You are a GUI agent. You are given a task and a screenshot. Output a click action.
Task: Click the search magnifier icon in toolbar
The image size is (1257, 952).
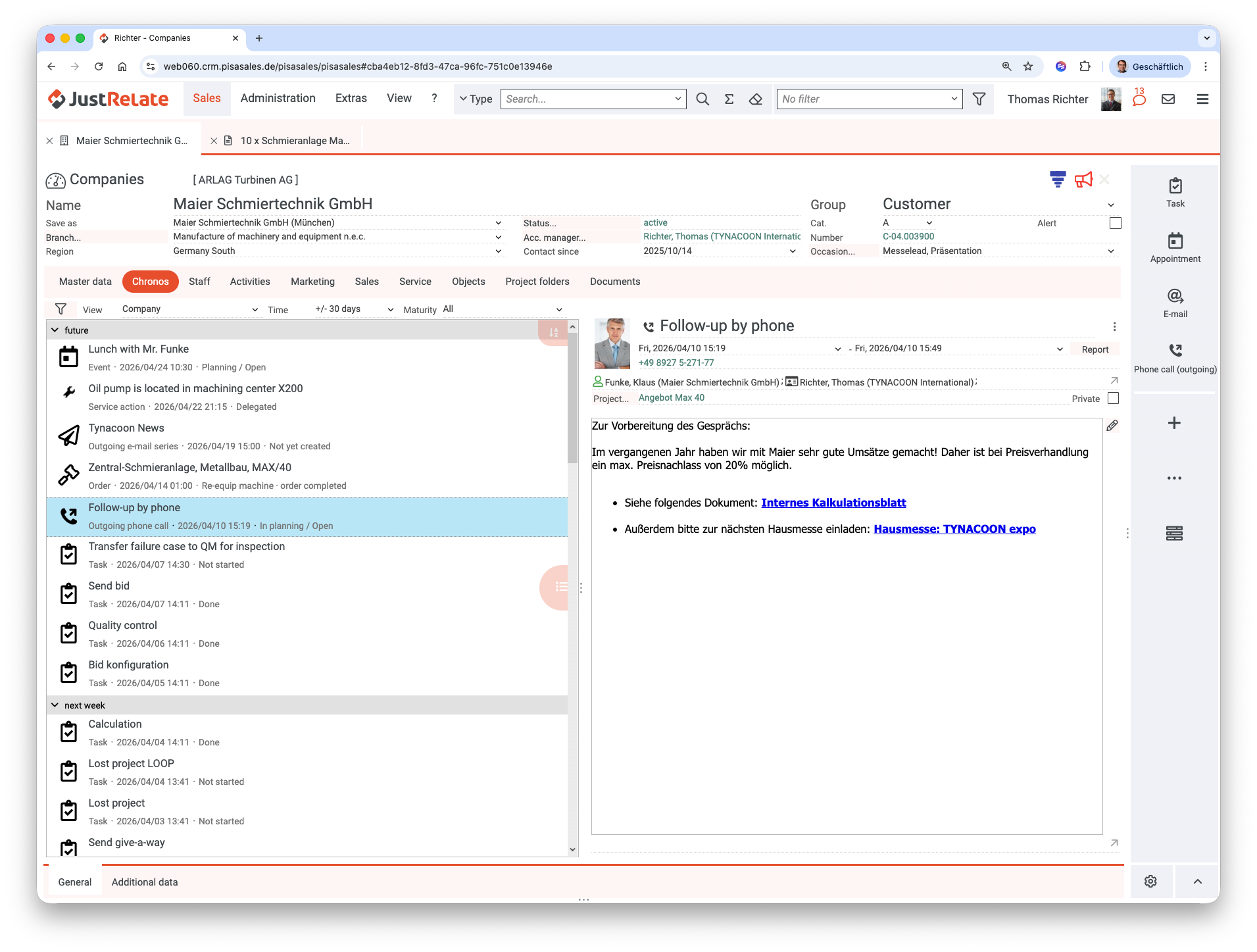[x=702, y=99]
